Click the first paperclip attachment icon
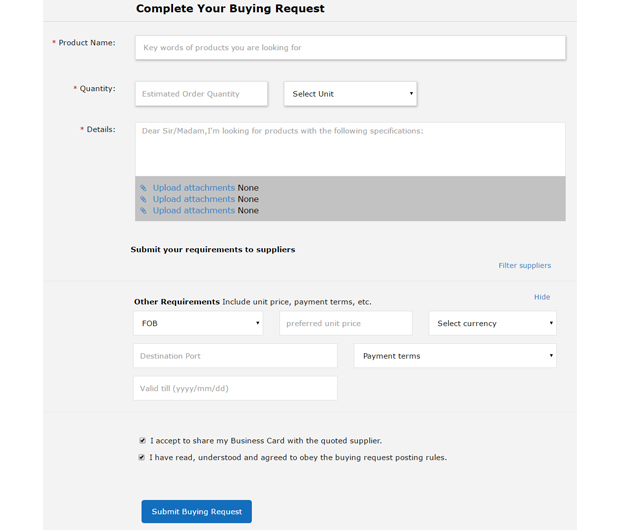 click(143, 188)
